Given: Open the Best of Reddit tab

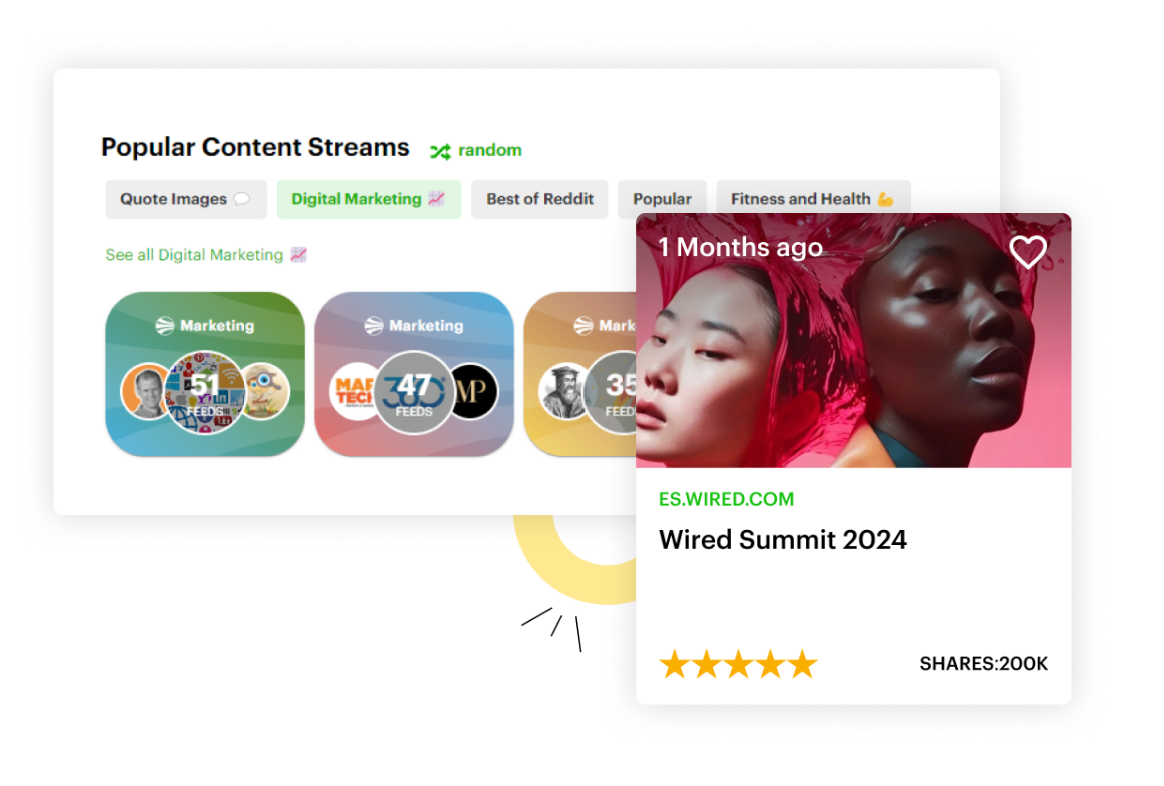Looking at the screenshot, I should [540, 199].
